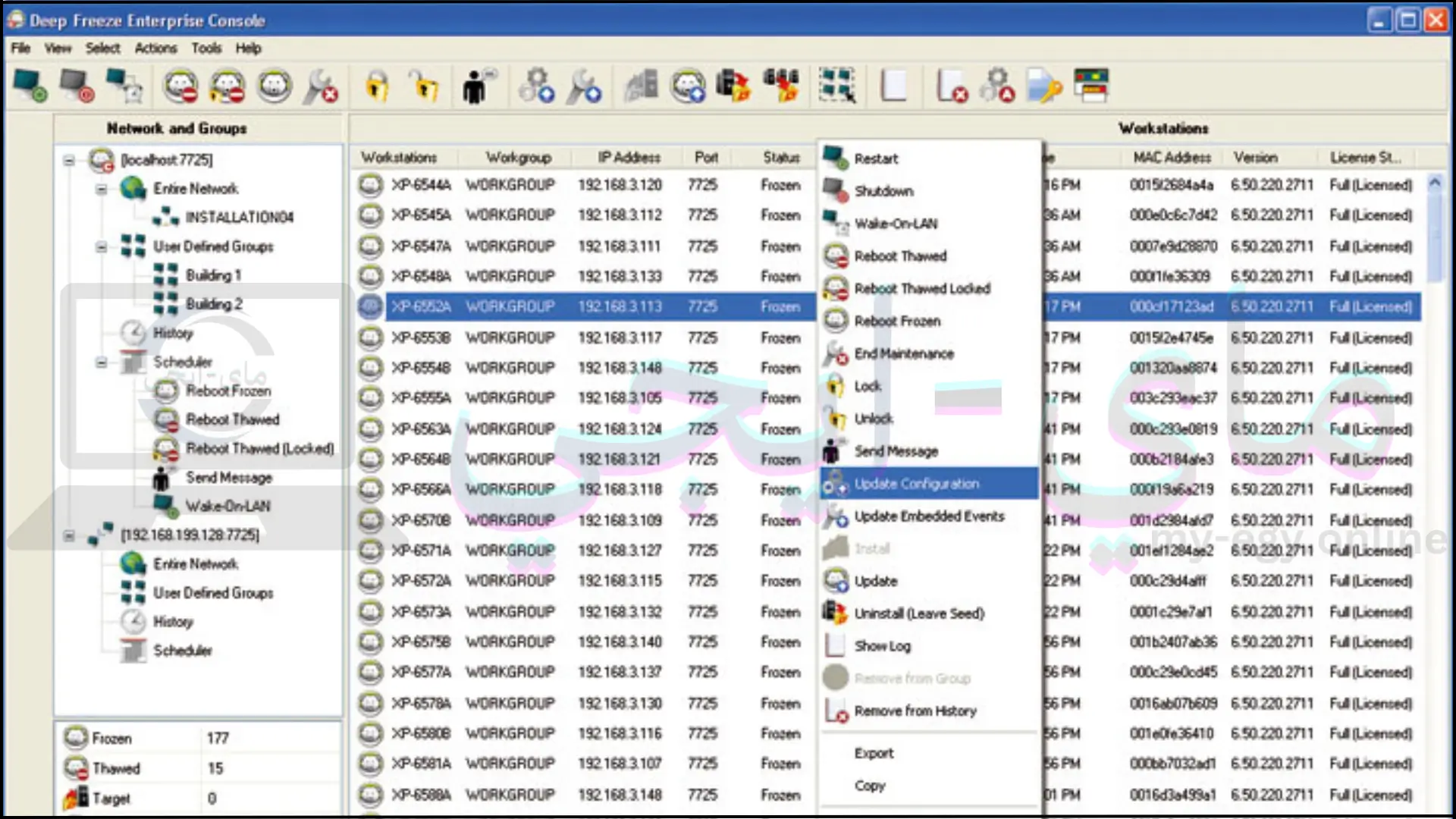Collapse the 192.168.199.128 7725 console node
This screenshot has height=819, width=1456.
pos(69,535)
